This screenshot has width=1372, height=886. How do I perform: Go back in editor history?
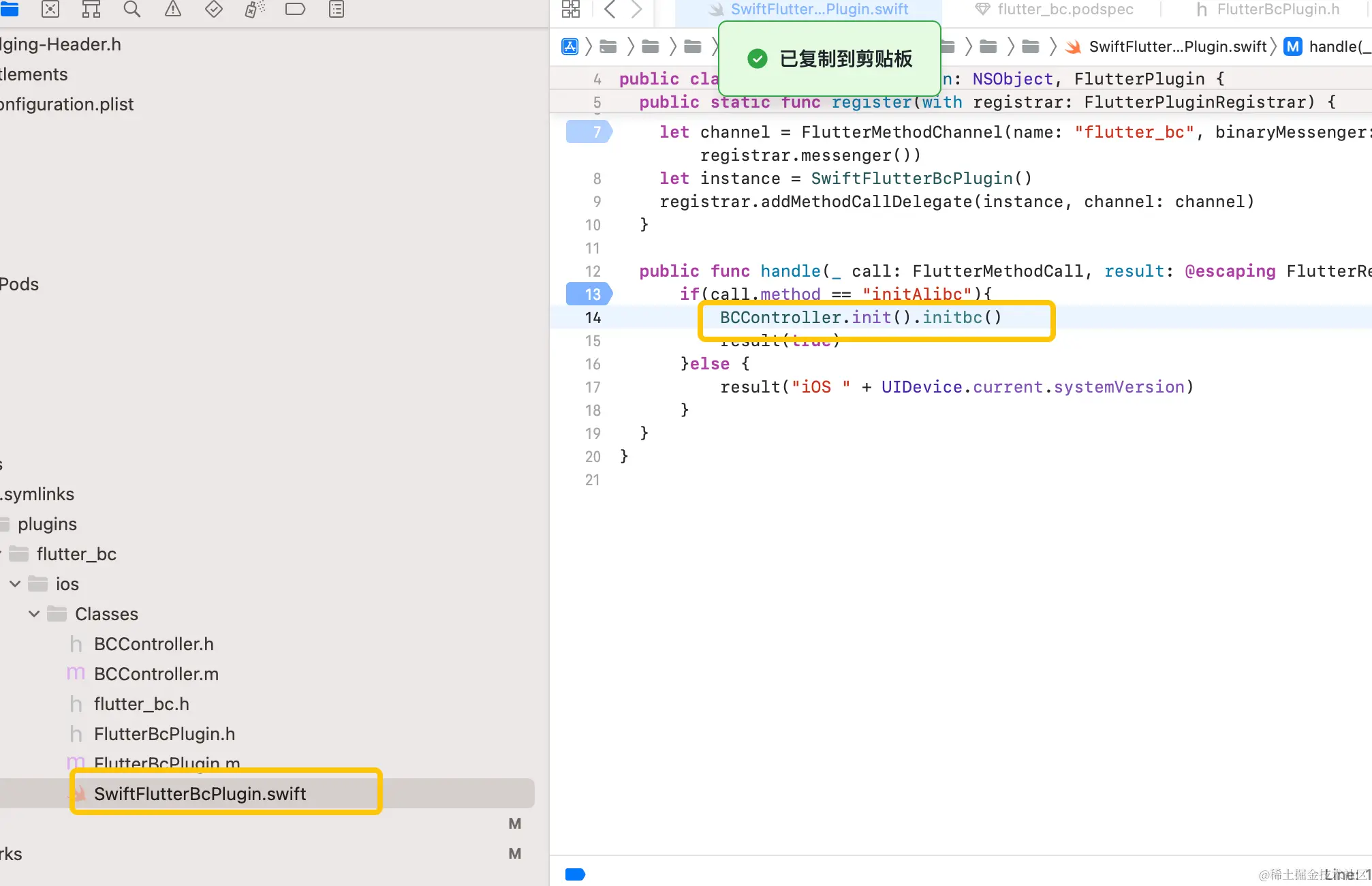point(610,9)
